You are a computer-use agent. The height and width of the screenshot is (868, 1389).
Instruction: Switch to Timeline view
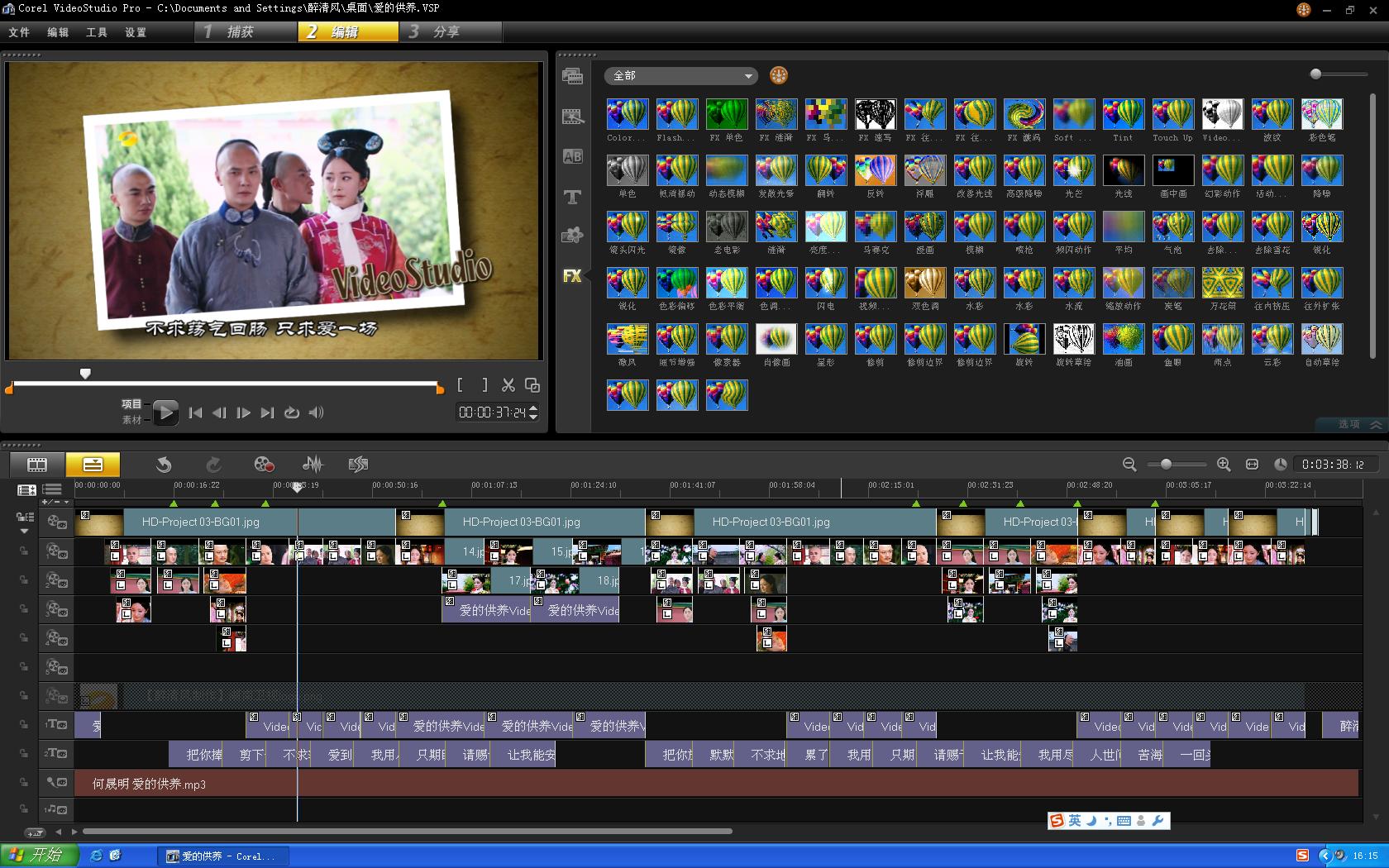point(93,465)
